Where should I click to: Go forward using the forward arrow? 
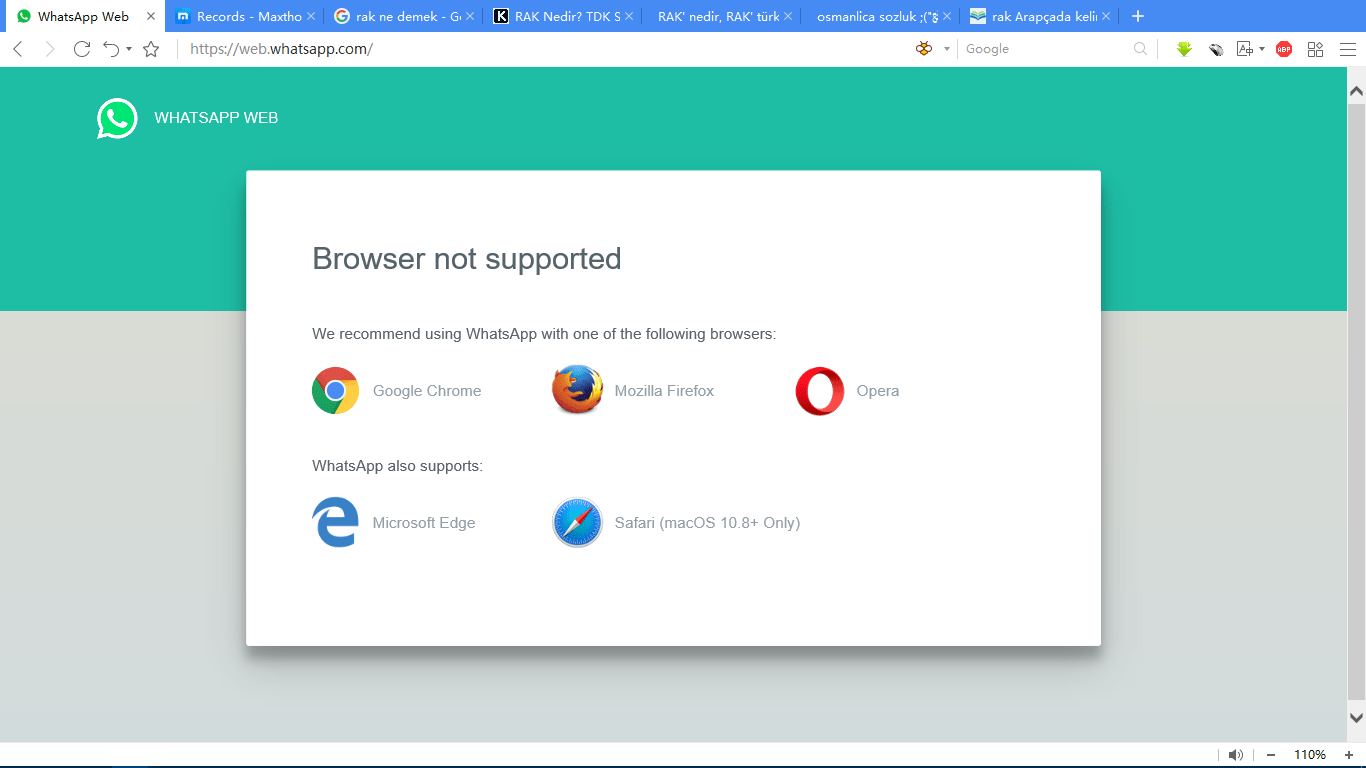tap(50, 49)
